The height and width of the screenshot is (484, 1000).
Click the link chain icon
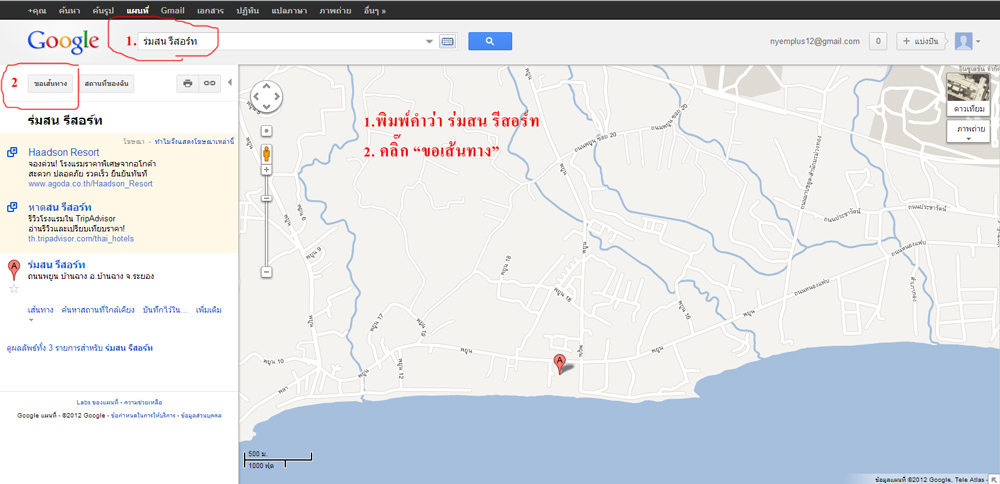point(209,84)
